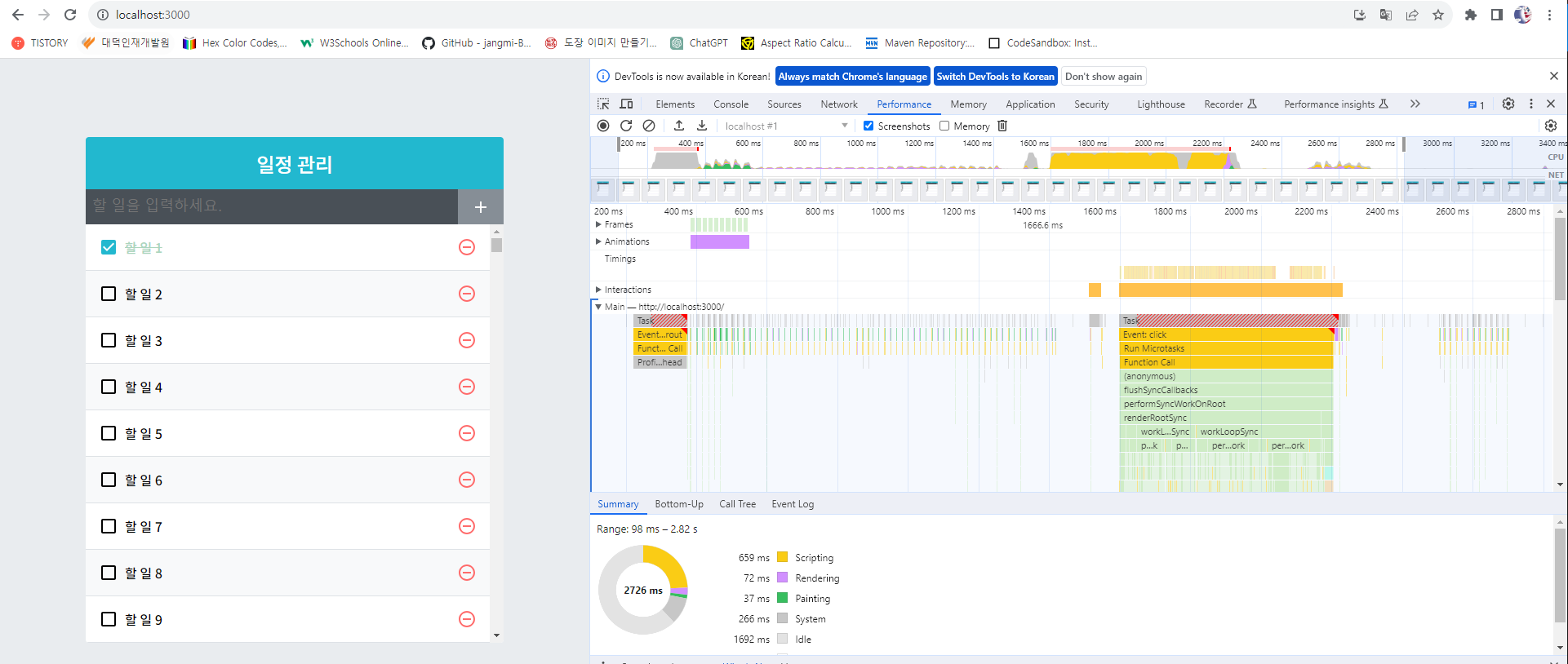
Task: Click Switch DevTools to Korean button
Action: click(996, 77)
